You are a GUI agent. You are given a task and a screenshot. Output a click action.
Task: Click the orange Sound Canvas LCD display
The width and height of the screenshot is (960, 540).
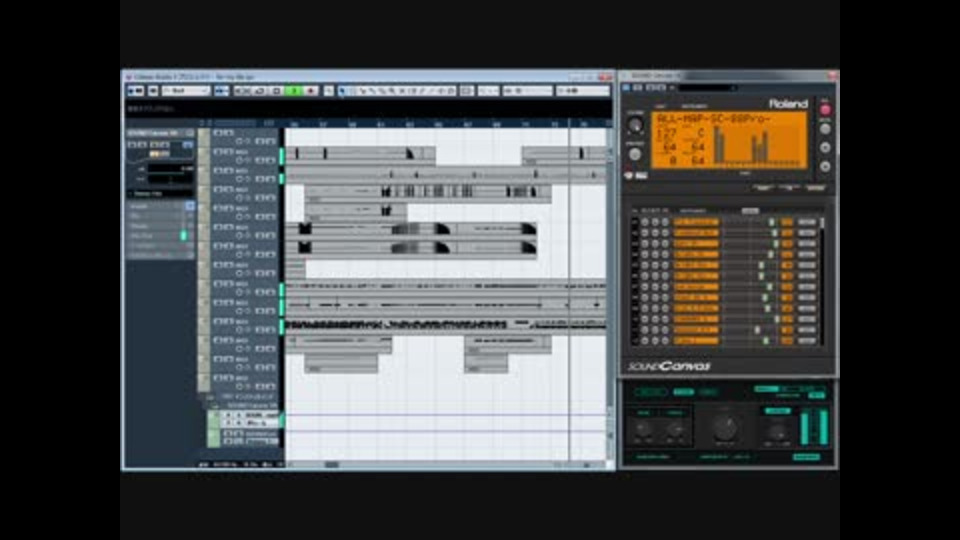point(729,140)
